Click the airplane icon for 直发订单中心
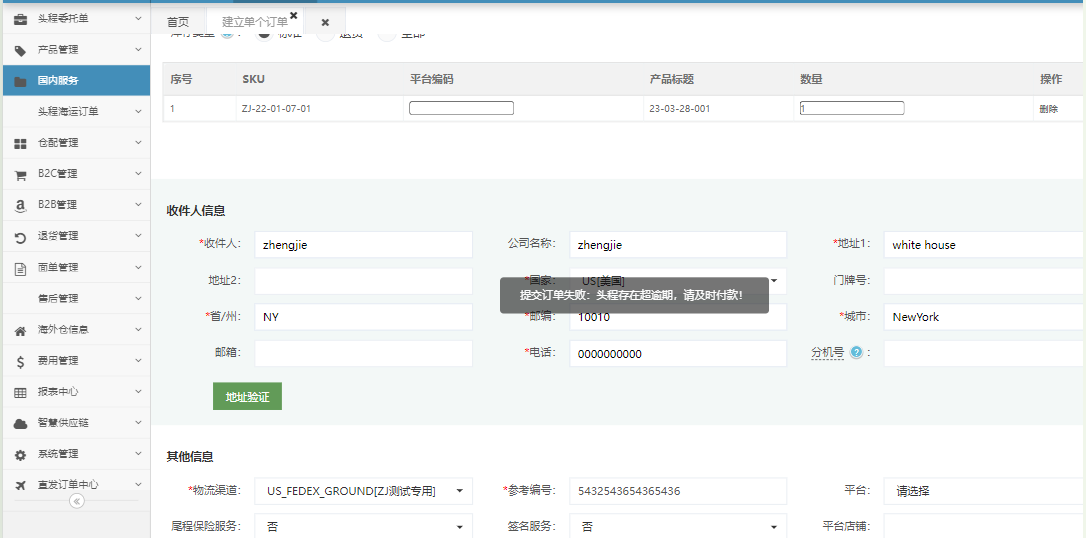Image resolution: width=1086 pixels, height=538 pixels. pyautogui.click(x=21, y=485)
